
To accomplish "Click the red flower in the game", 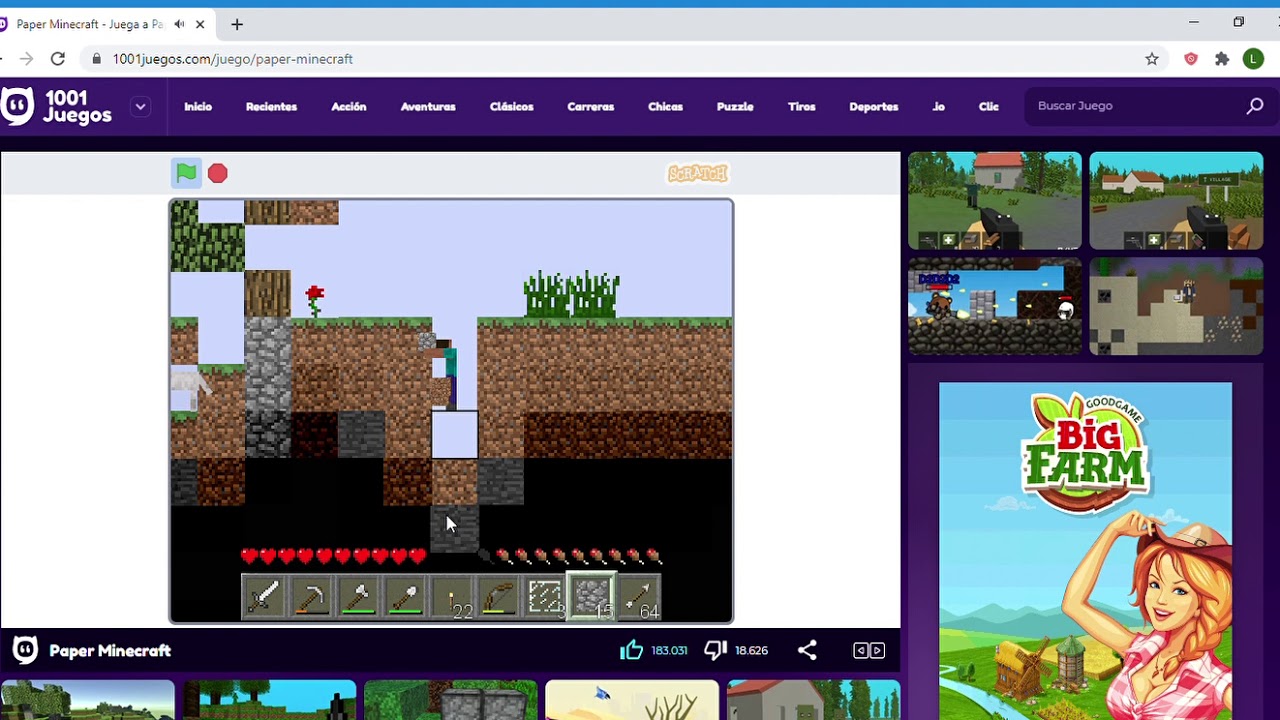I will point(315,299).
